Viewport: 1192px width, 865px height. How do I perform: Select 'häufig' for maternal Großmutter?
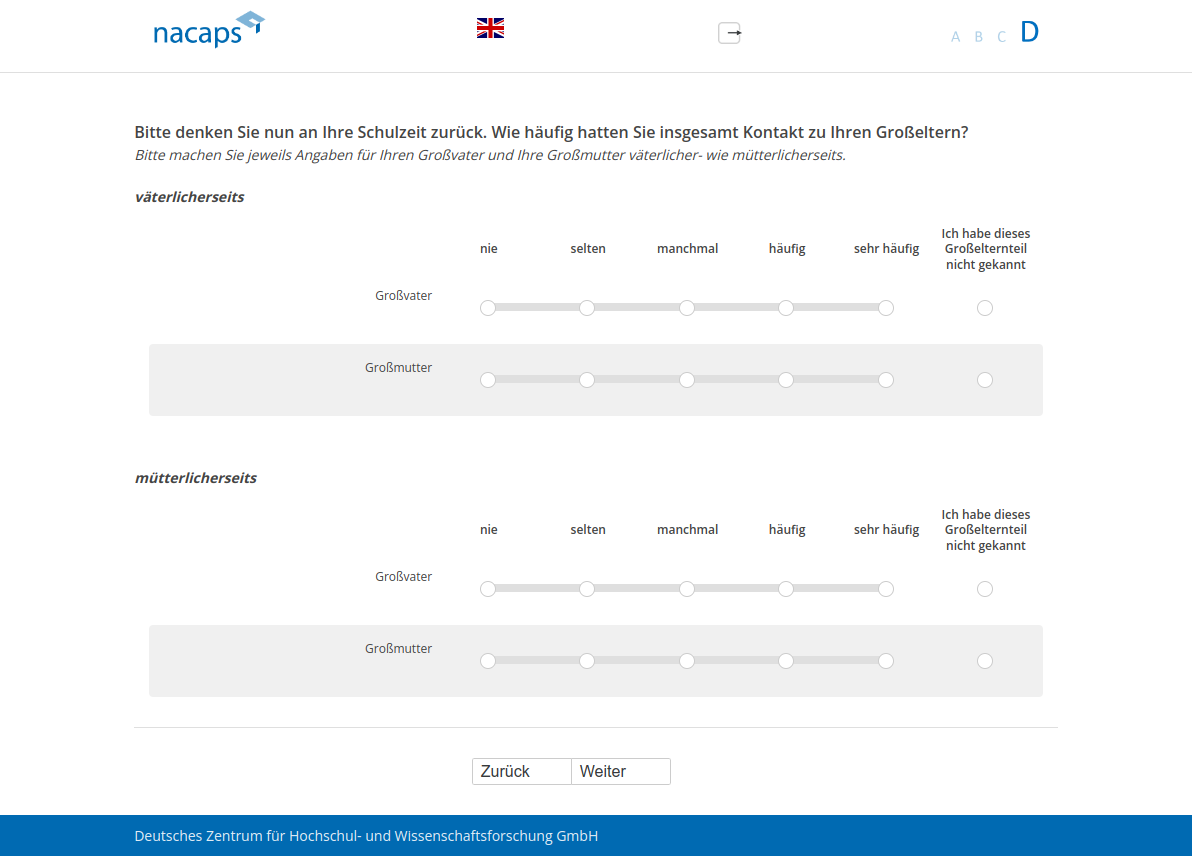coord(786,661)
